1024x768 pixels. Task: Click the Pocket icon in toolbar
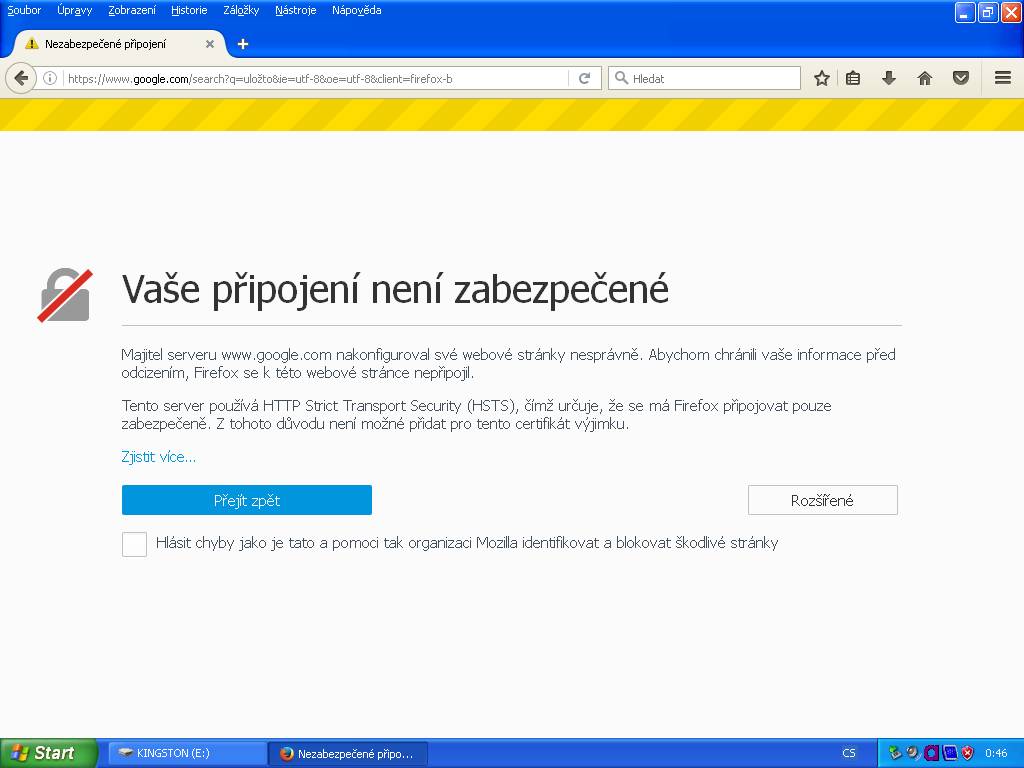click(960, 78)
